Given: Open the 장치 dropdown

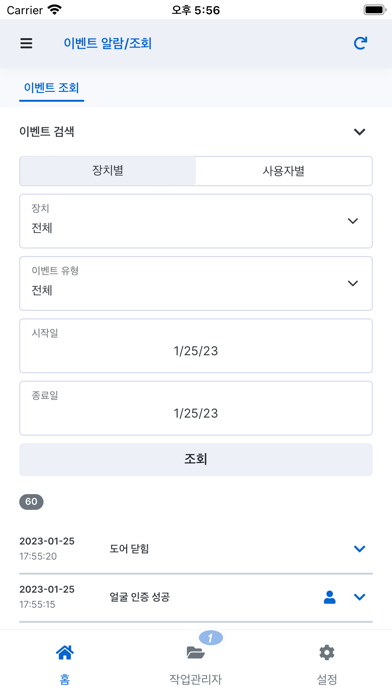Looking at the screenshot, I should point(196,221).
